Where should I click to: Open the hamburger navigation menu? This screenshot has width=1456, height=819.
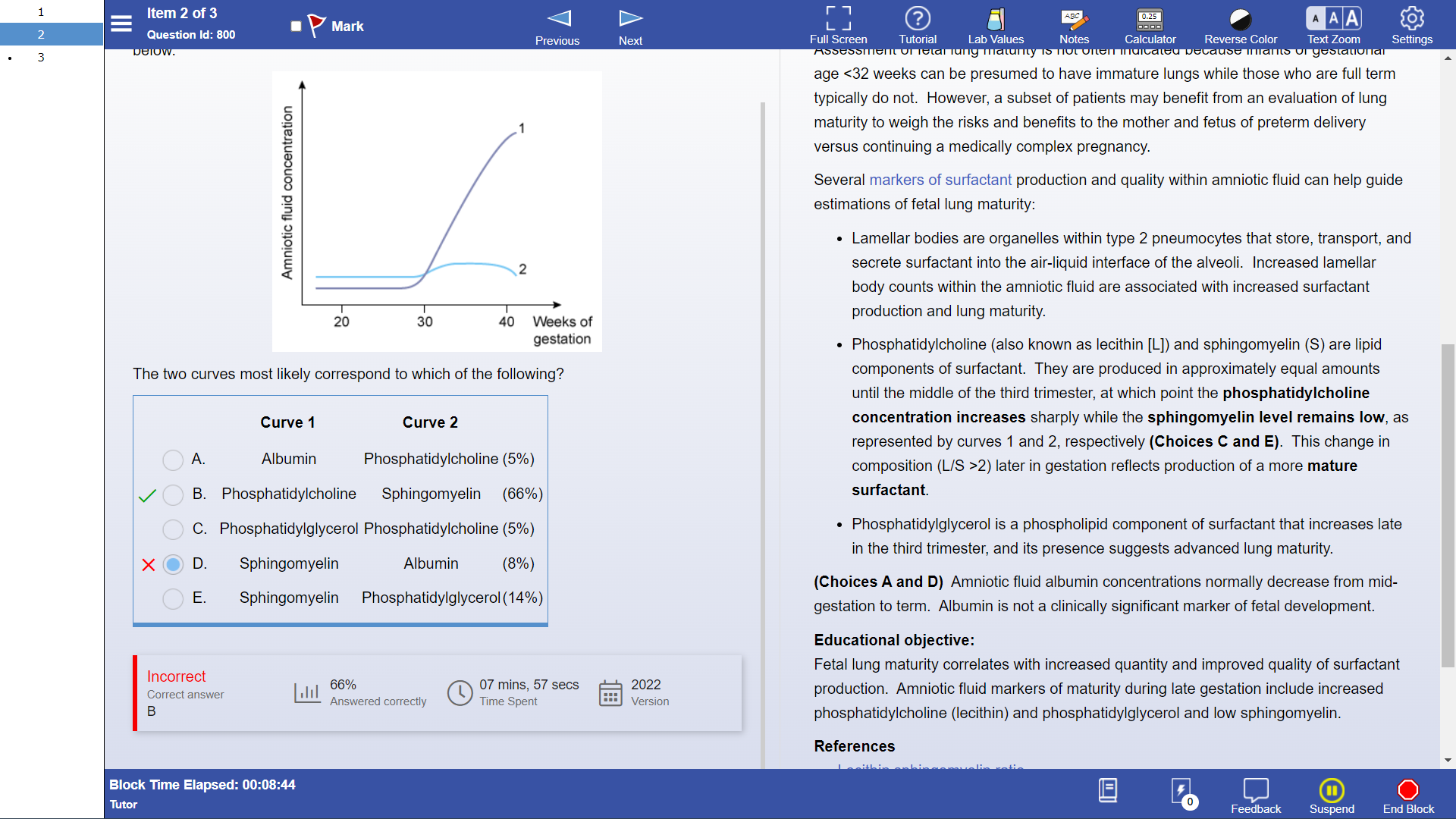121,24
